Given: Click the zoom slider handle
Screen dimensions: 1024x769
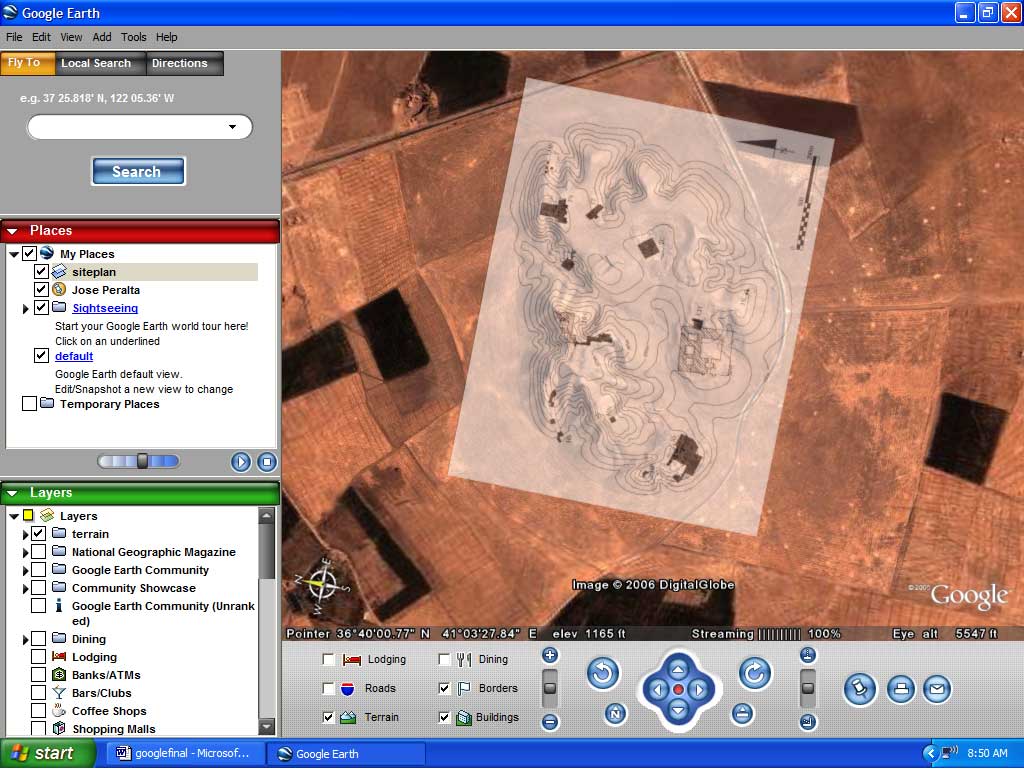Looking at the screenshot, I should pyautogui.click(x=550, y=688).
